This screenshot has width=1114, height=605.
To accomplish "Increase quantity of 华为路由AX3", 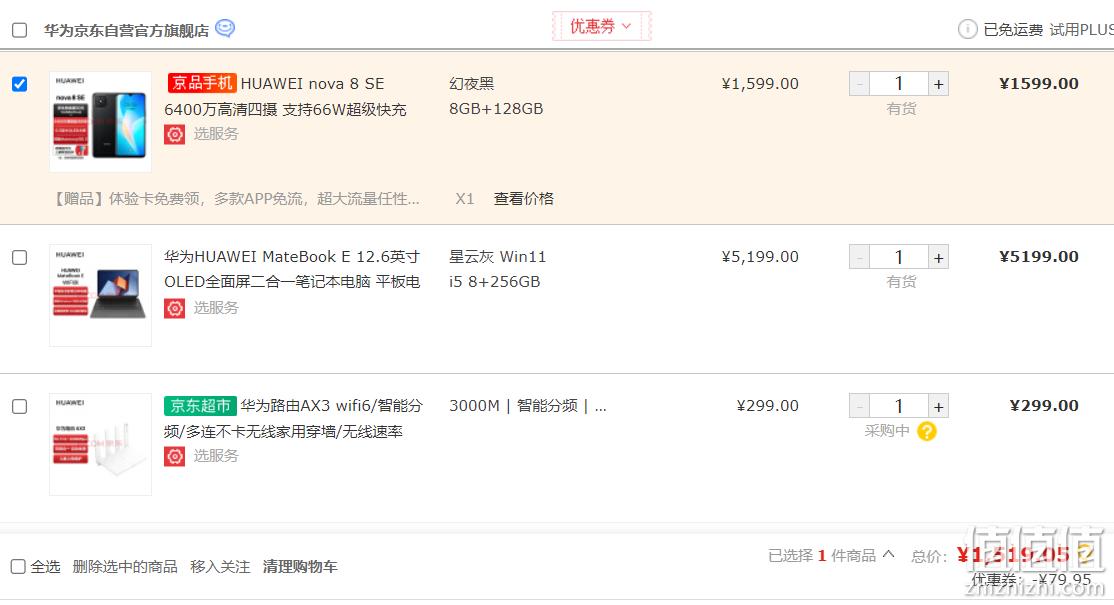I will (939, 406).
